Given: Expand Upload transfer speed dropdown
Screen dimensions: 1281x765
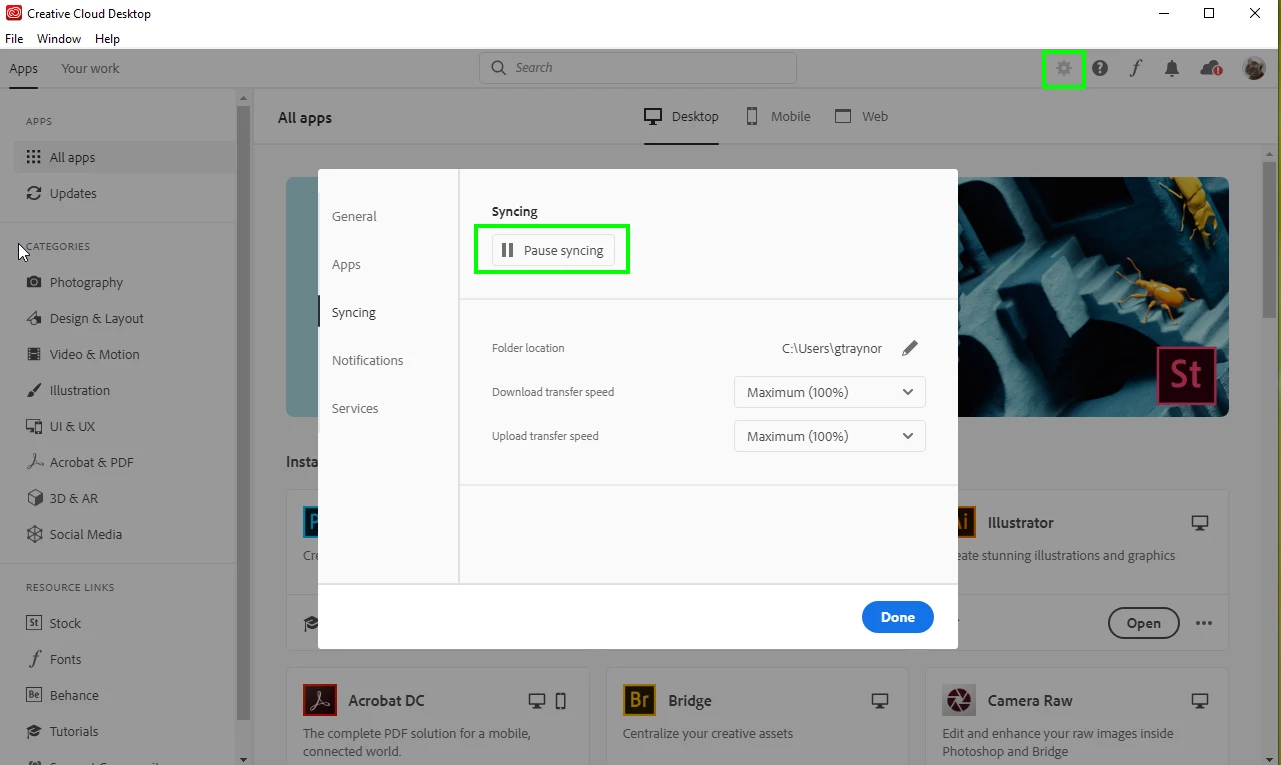Looking at the screenshot, I should click(x=830, y=436).
